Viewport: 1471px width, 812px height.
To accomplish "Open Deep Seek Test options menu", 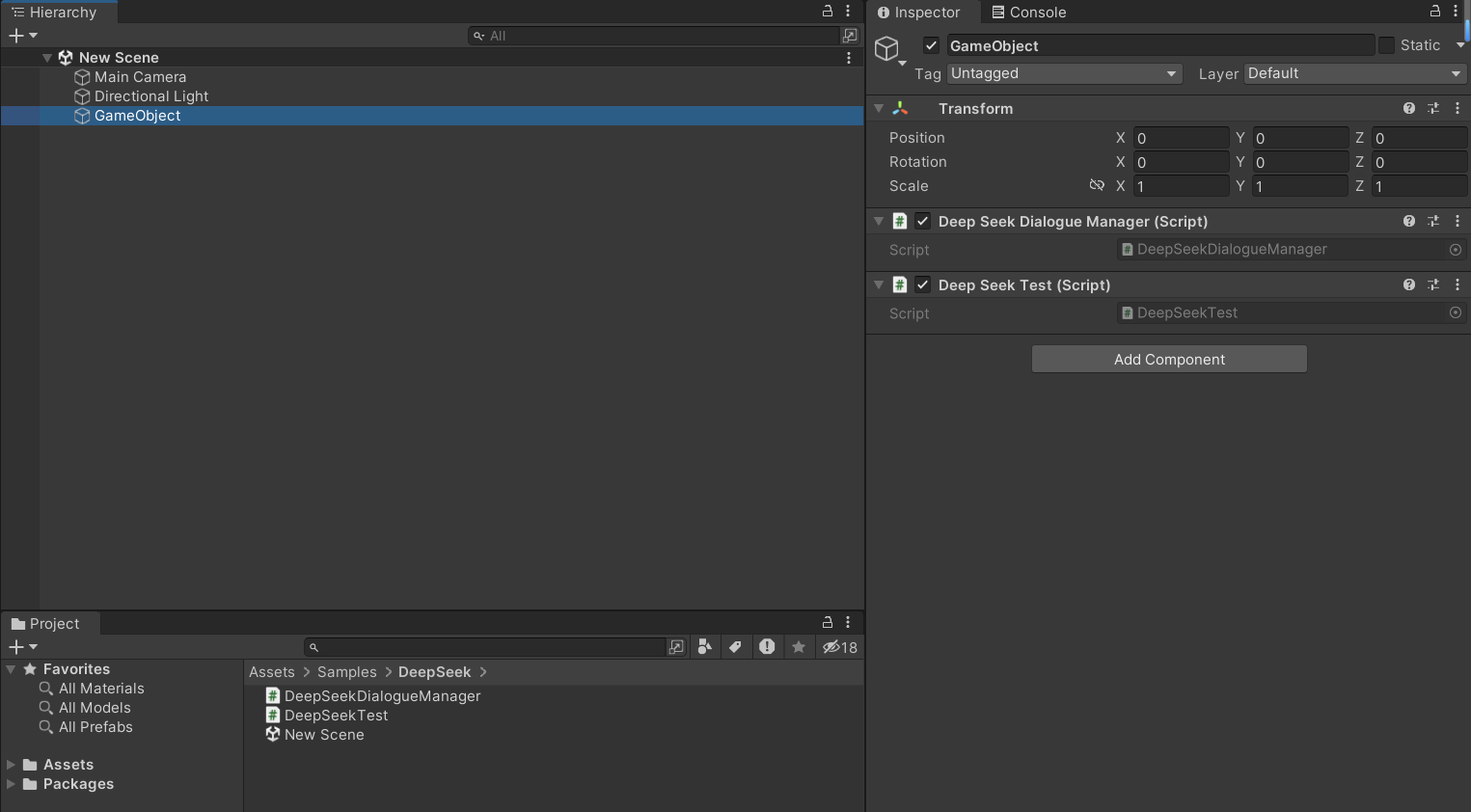I will click(x=1457, y=284).
